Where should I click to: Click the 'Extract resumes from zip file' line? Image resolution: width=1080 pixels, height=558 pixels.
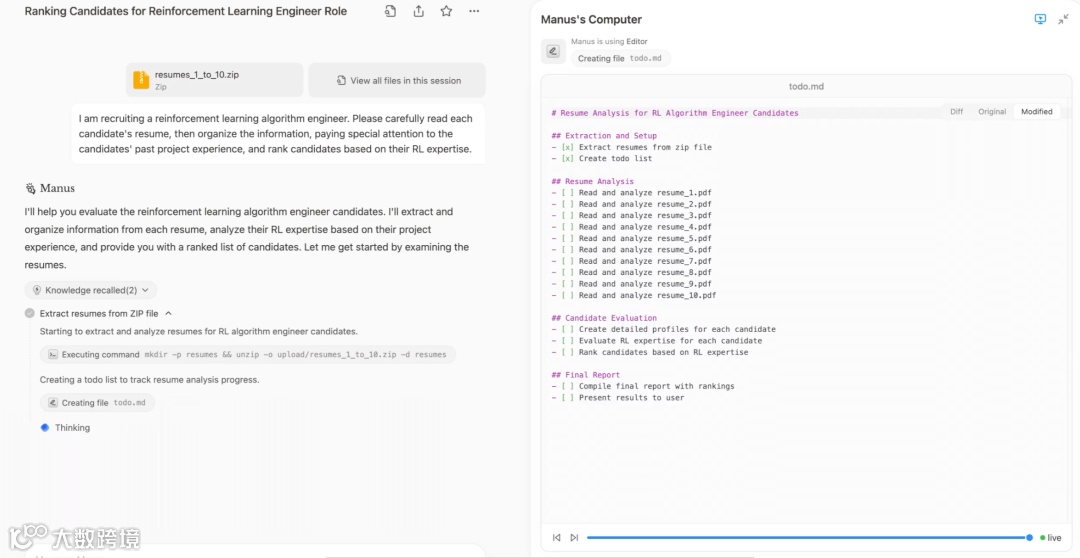pyautogui.click(x=632, y=147)
